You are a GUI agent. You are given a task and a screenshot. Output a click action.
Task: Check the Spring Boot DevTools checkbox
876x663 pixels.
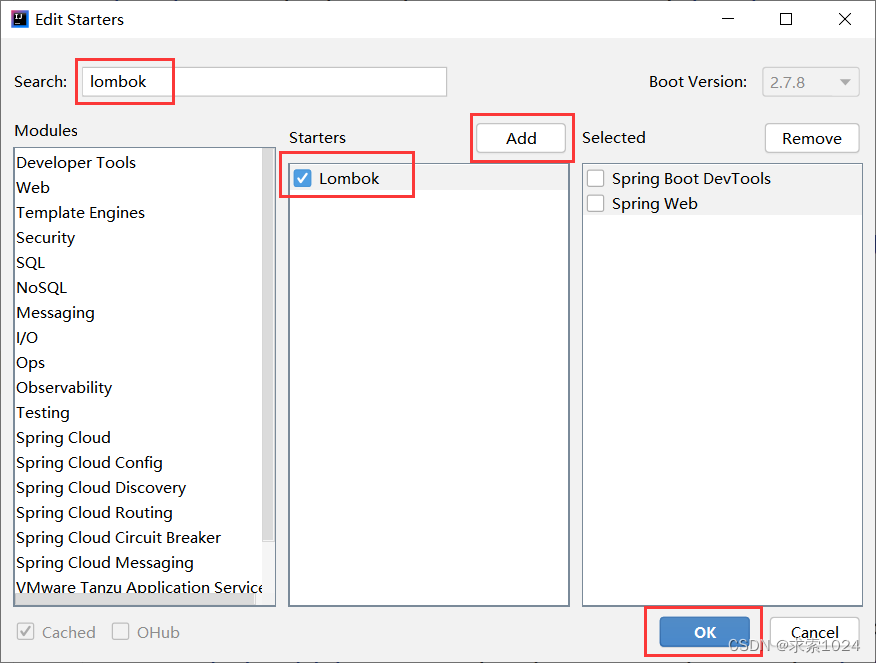tap(596, 178)
